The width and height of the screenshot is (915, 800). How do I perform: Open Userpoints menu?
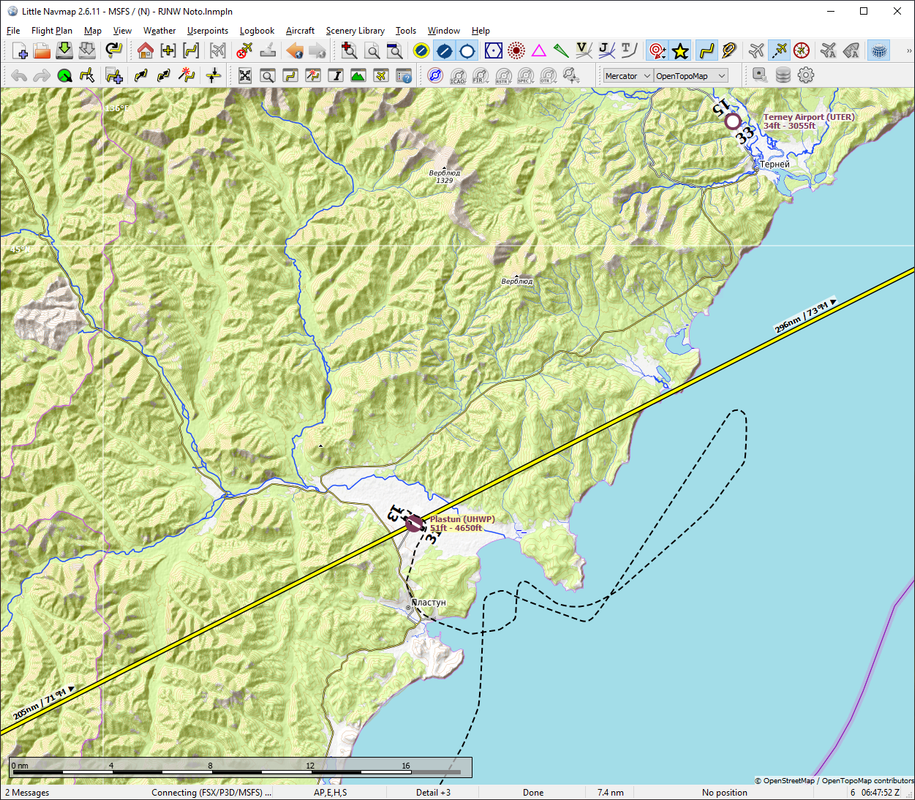click(x=208, y=31)
